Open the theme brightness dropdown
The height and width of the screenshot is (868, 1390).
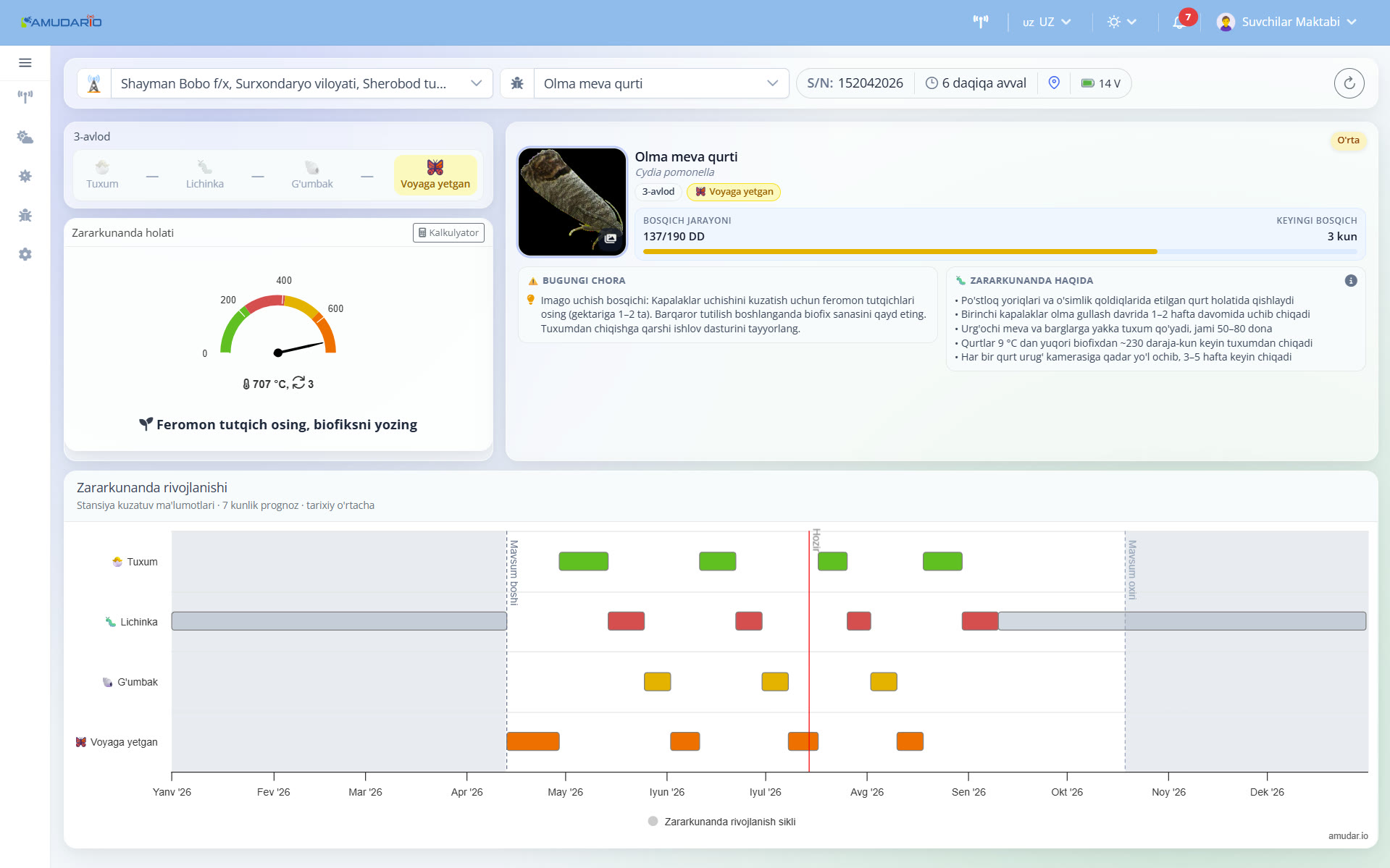(1122, 22)
